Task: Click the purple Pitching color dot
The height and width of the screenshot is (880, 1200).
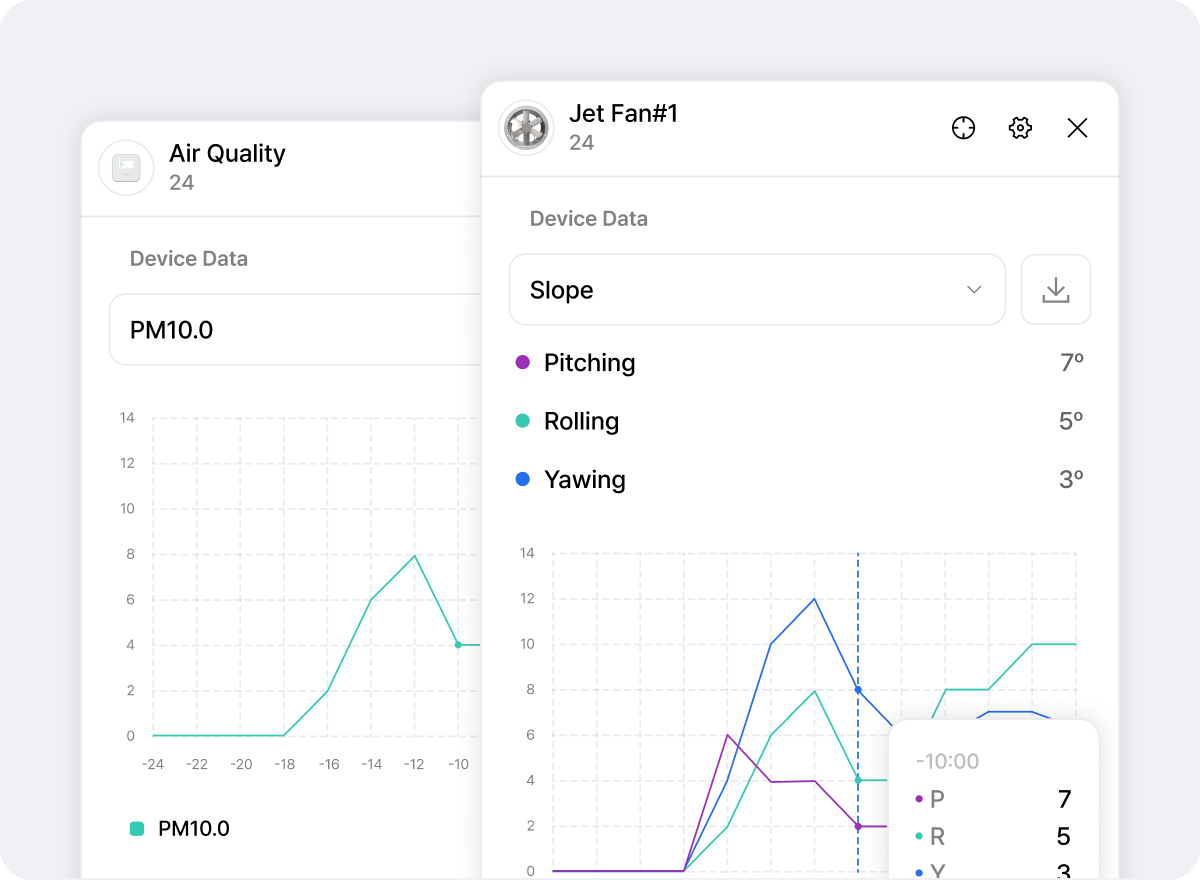Action: [x=522, y=363]
